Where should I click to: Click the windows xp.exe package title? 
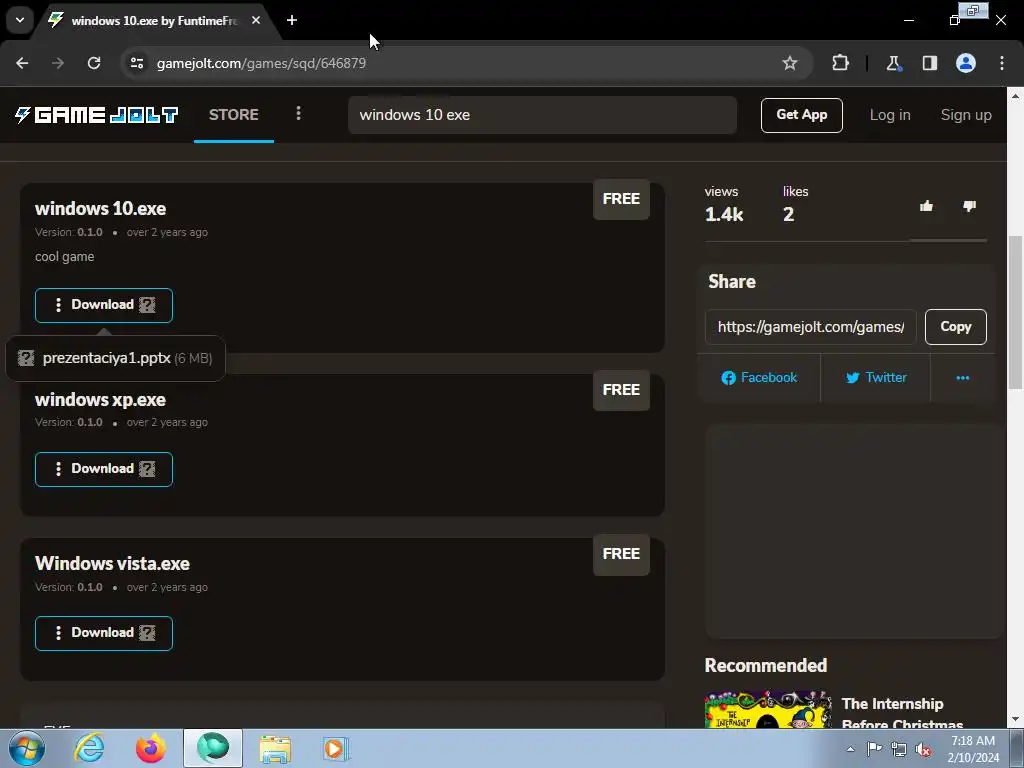point(100,400)
